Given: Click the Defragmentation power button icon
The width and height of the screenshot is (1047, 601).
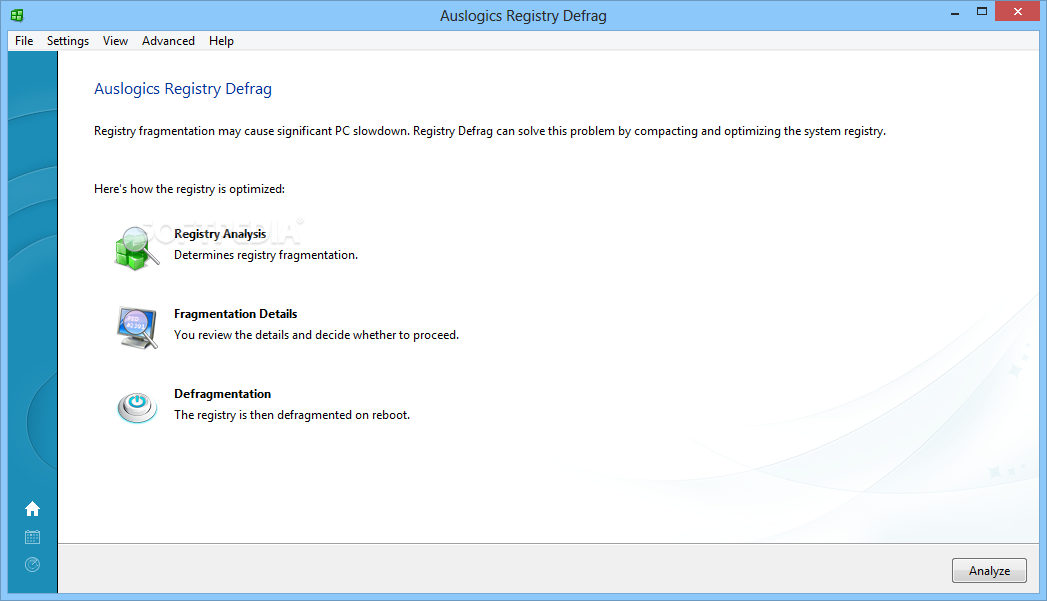Looking at the screenshot, I should 137,407.
